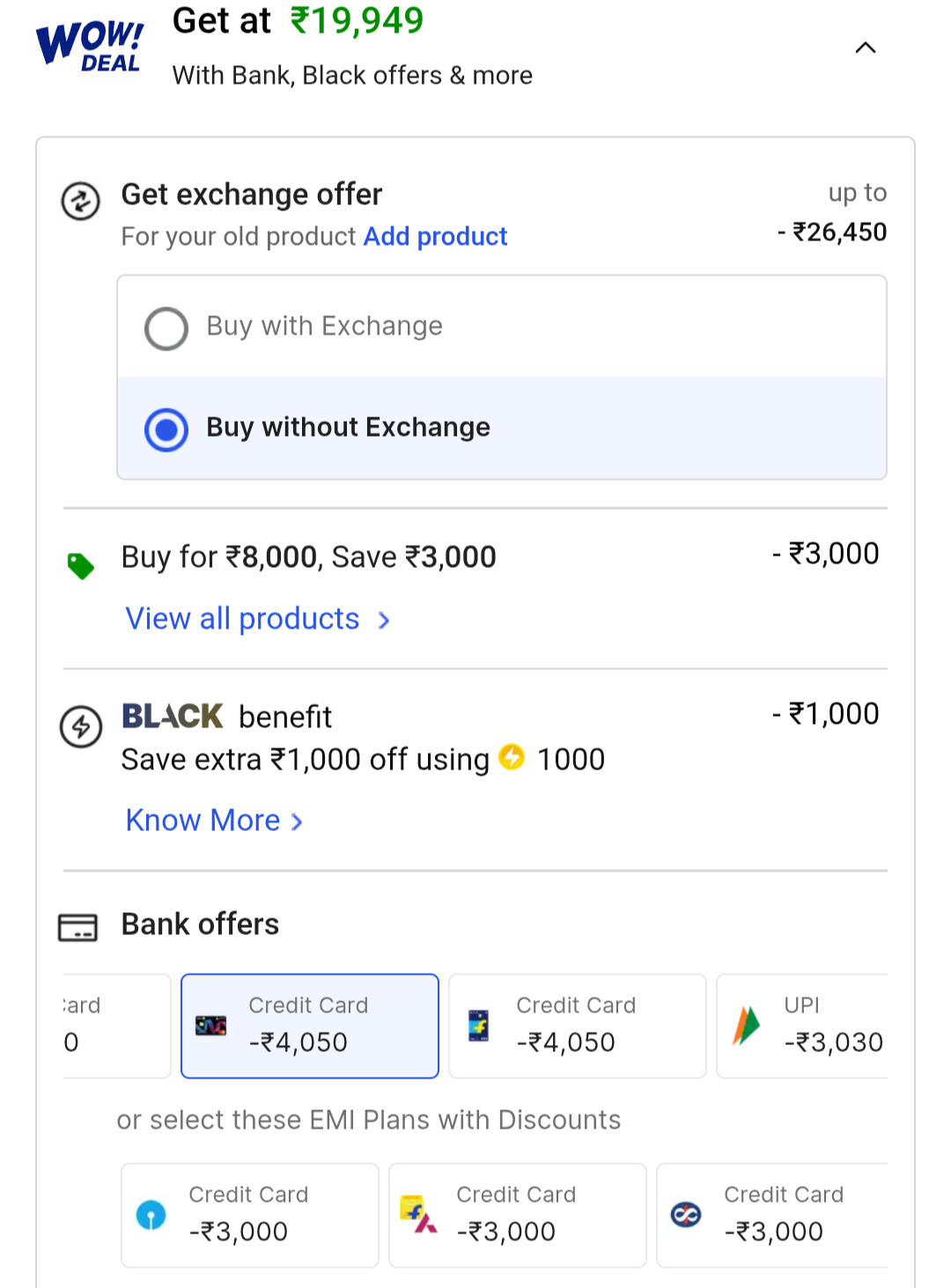Open View all products link
951x1288 pixels.
click(x=242, y=618)
